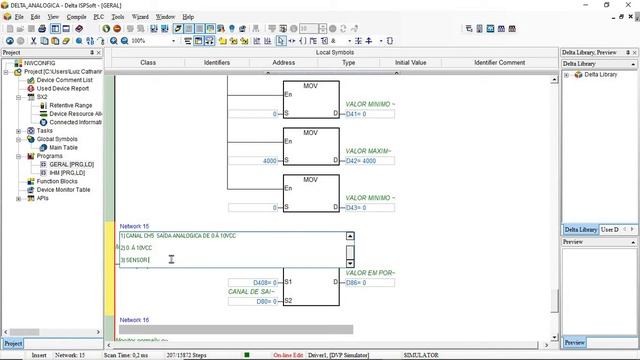The width and height of the screenshot is (640, 360).
Task: Click the Paste icon
Action: tap(55, 41)
